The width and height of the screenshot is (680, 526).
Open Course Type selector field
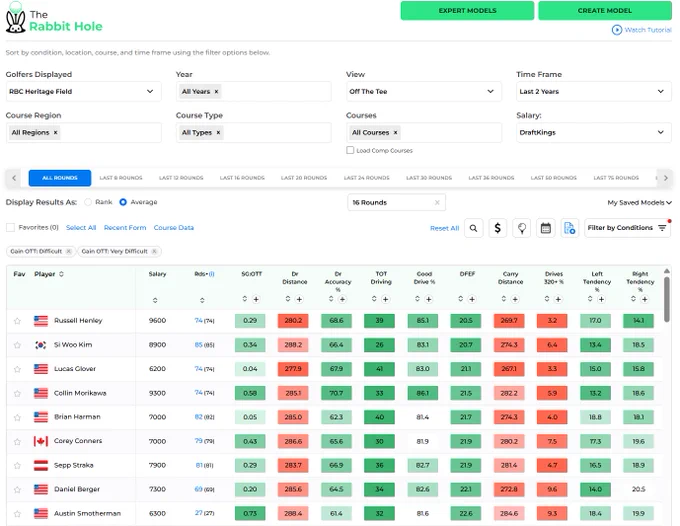click(x=254, y=133)
